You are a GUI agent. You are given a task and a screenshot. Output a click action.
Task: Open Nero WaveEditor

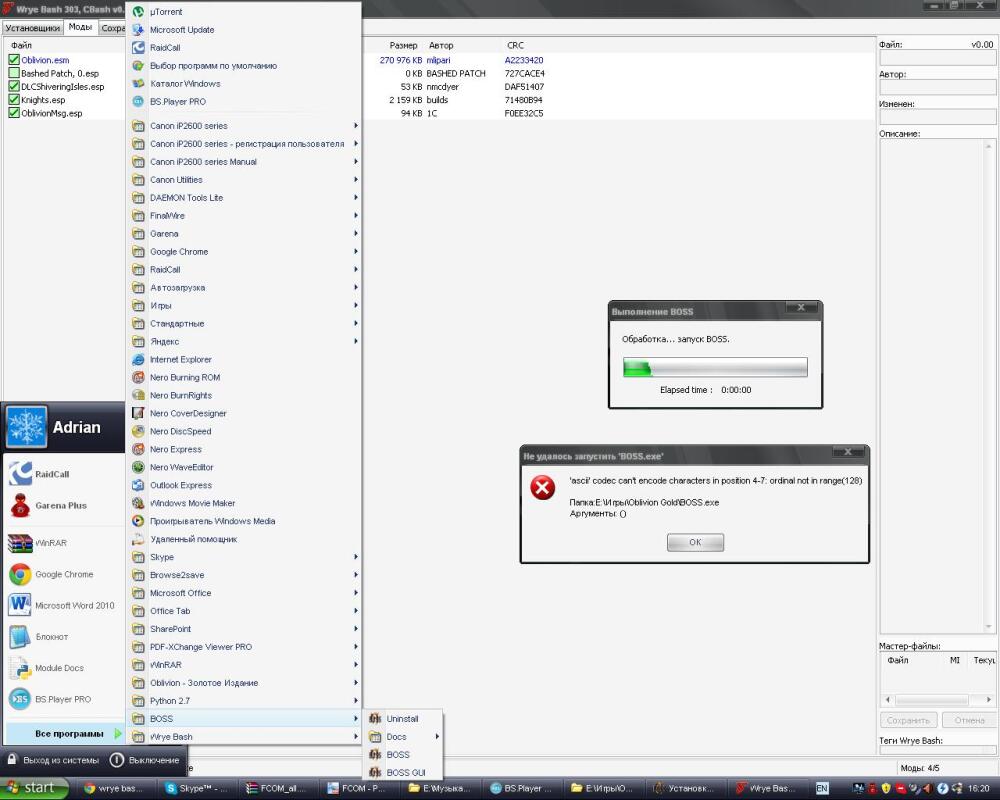[x=181, y=467]
